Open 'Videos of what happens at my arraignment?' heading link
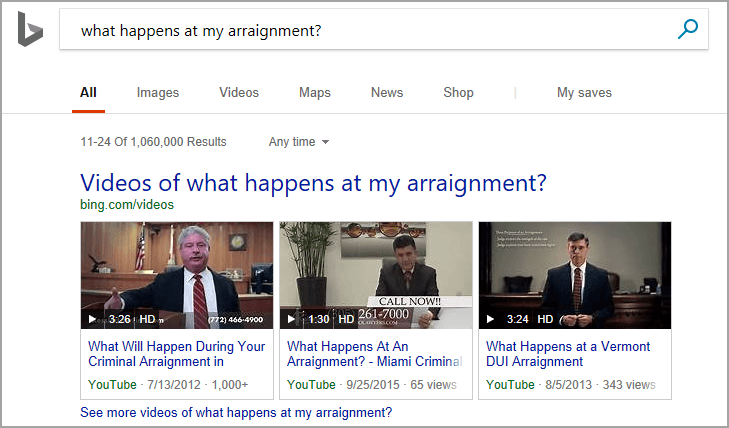 tap(313, 183)
